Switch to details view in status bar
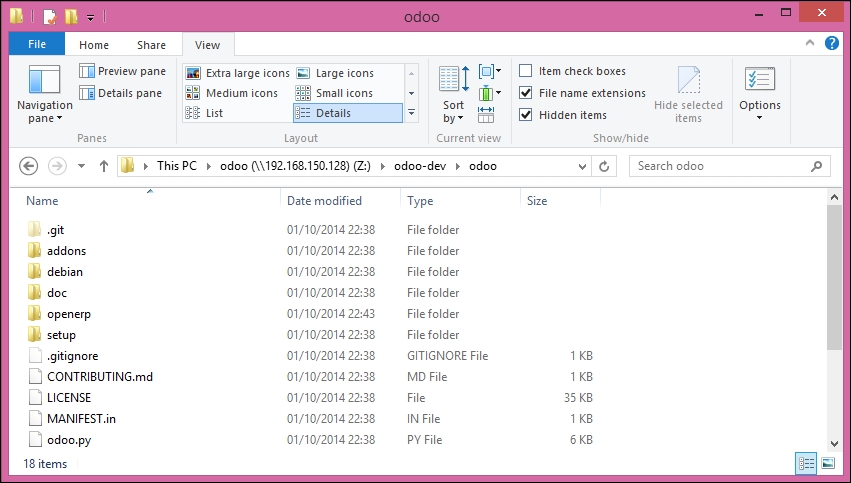 [806, 463]
